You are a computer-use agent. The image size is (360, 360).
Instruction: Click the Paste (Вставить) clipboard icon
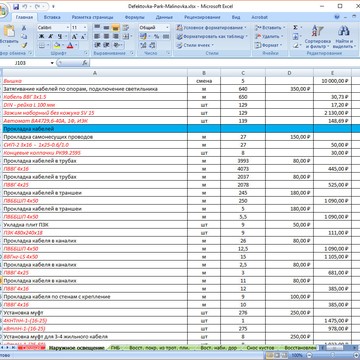point(9,32)
